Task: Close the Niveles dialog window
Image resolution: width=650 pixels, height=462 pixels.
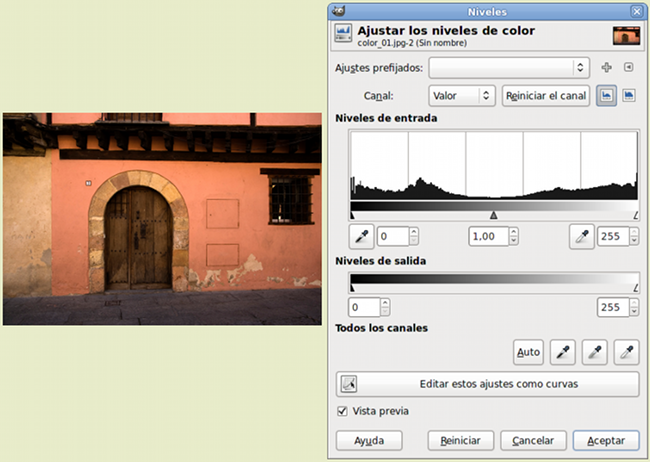Action: pos(636,11)
